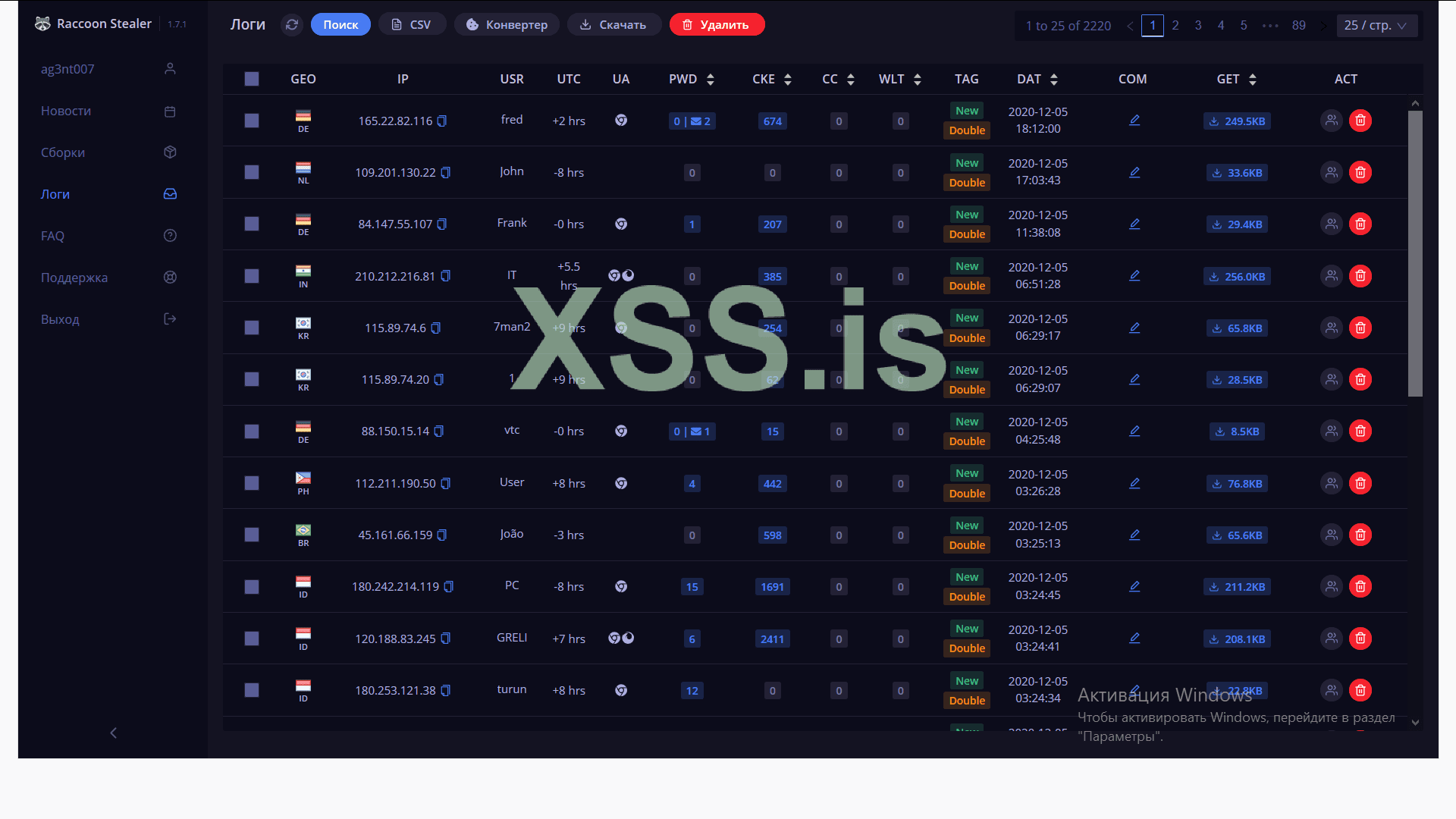Collapse the left sidebar with the chevron
This screenshot has width=1456, height=819.
pyautogui.click(x=114, y=733)
